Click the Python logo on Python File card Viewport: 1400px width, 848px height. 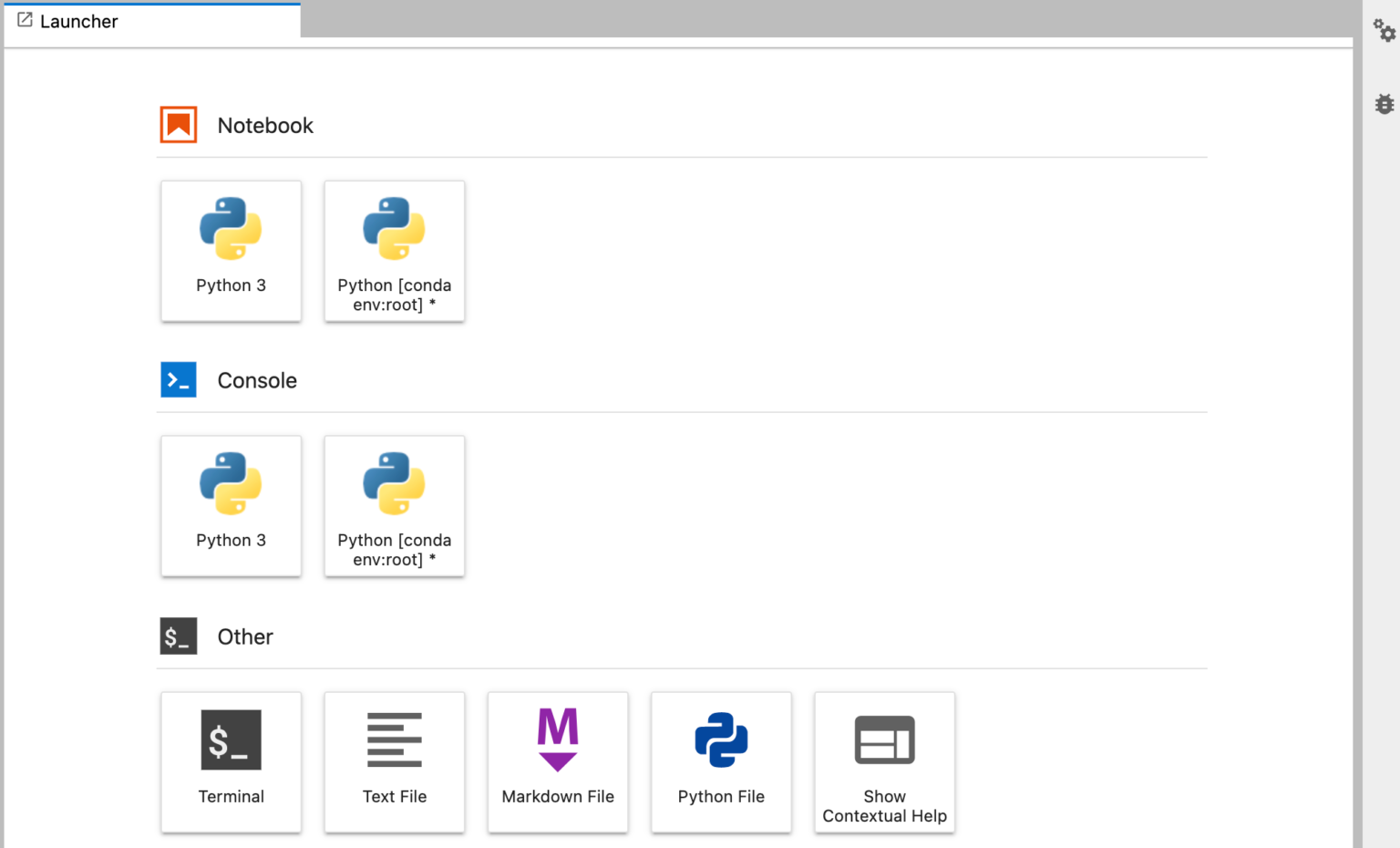click(x=721, y=740)
